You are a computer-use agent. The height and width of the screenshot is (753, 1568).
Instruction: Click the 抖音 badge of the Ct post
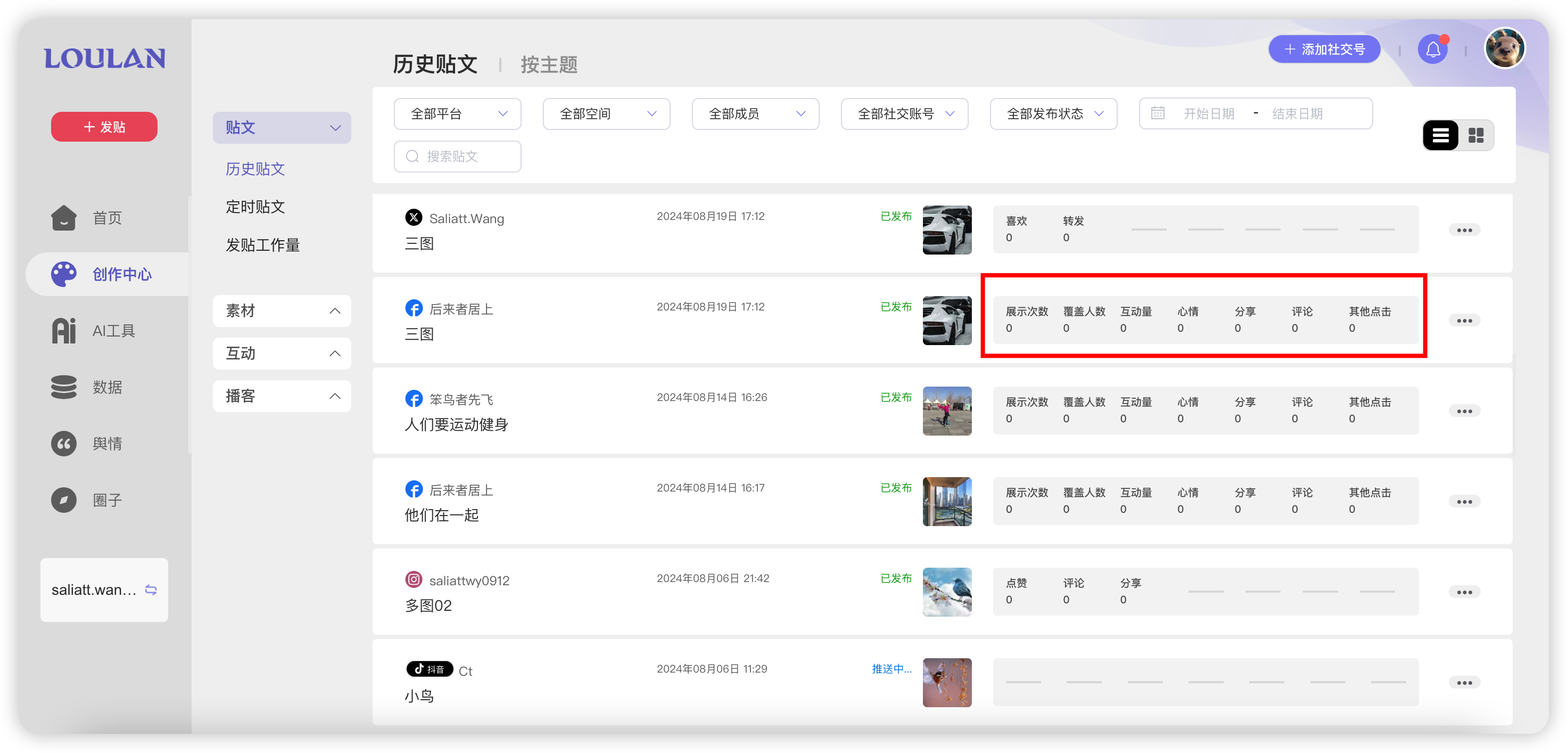(429, 669)
